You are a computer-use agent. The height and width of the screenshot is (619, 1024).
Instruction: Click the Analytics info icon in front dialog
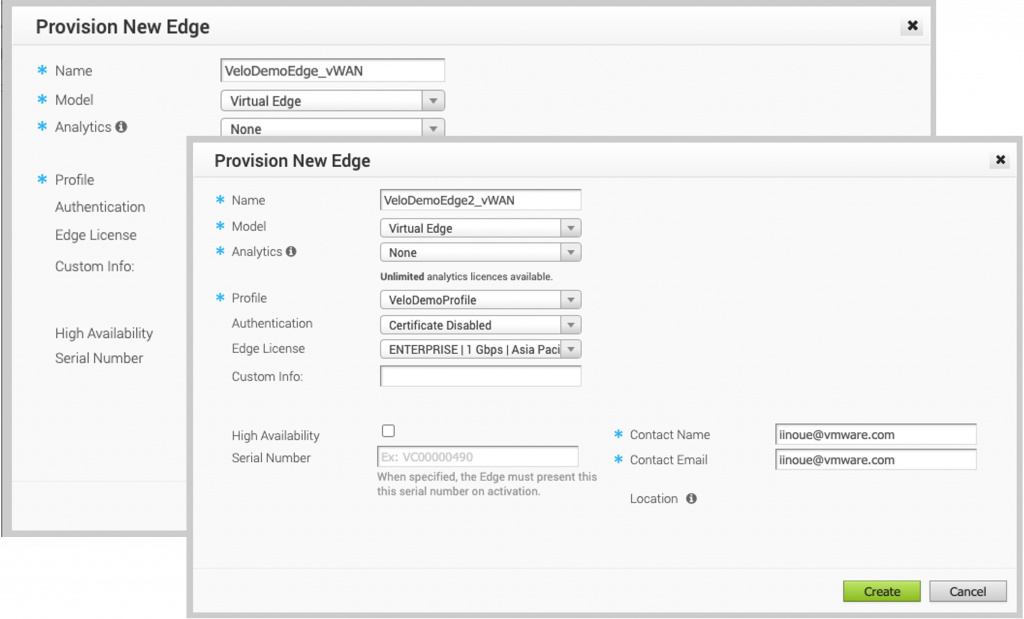click(x=291, y=252)
